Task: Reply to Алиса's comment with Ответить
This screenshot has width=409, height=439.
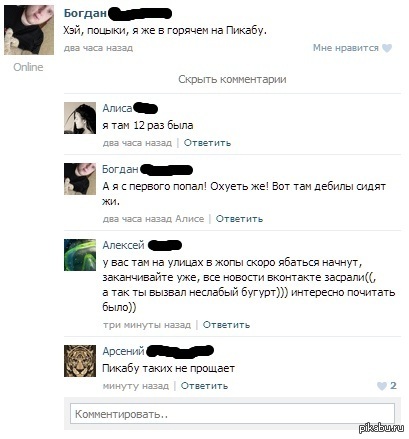Action: tap(207, 143)
